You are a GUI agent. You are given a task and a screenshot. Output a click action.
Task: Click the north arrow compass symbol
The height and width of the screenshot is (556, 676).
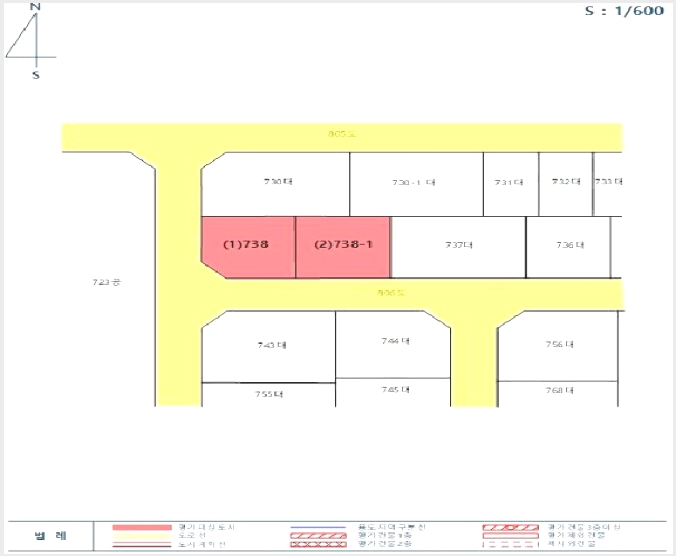pos(31,41)
